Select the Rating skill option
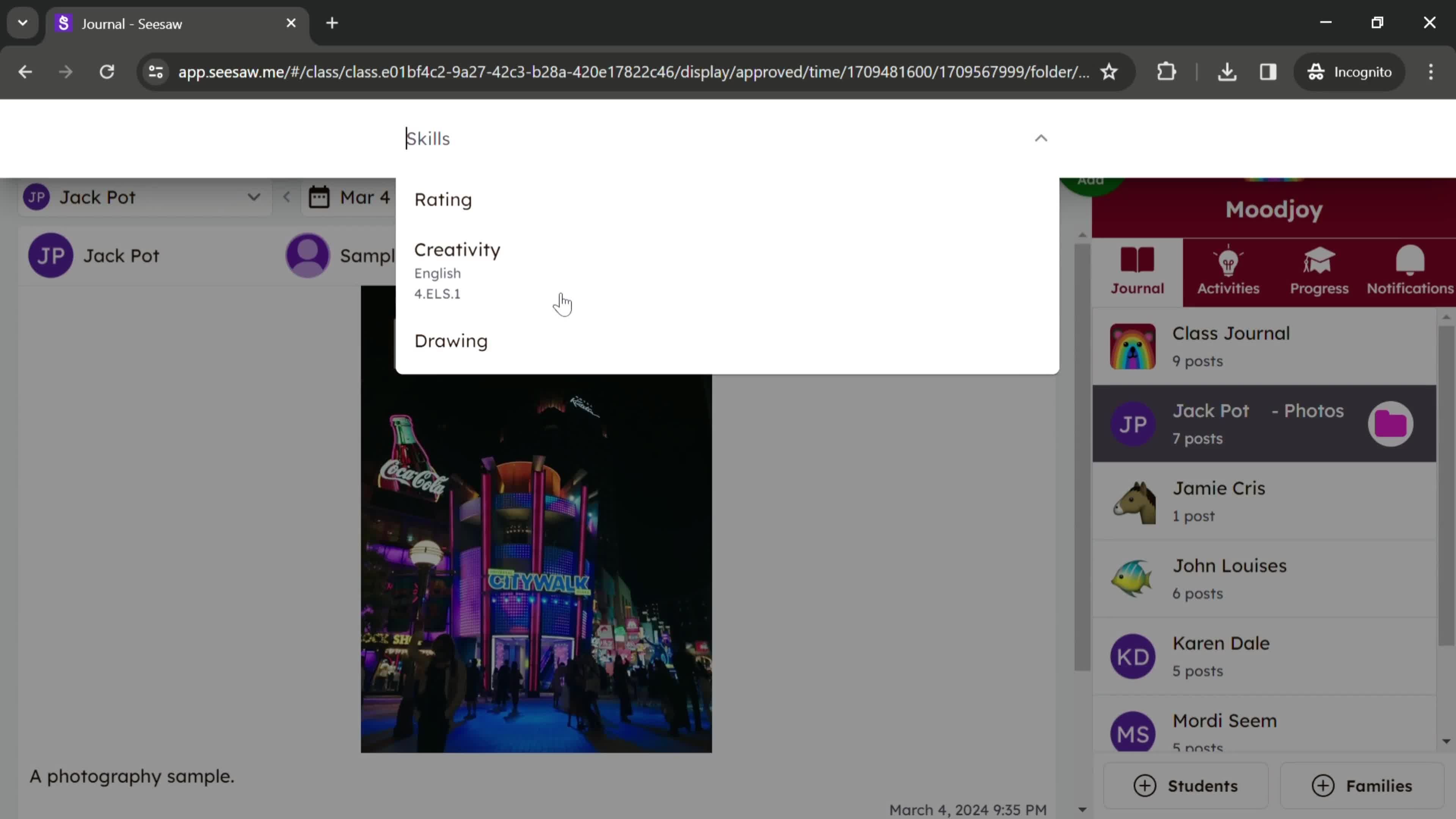The width and height of the screenshot is (1456, 819). (727, 200)
